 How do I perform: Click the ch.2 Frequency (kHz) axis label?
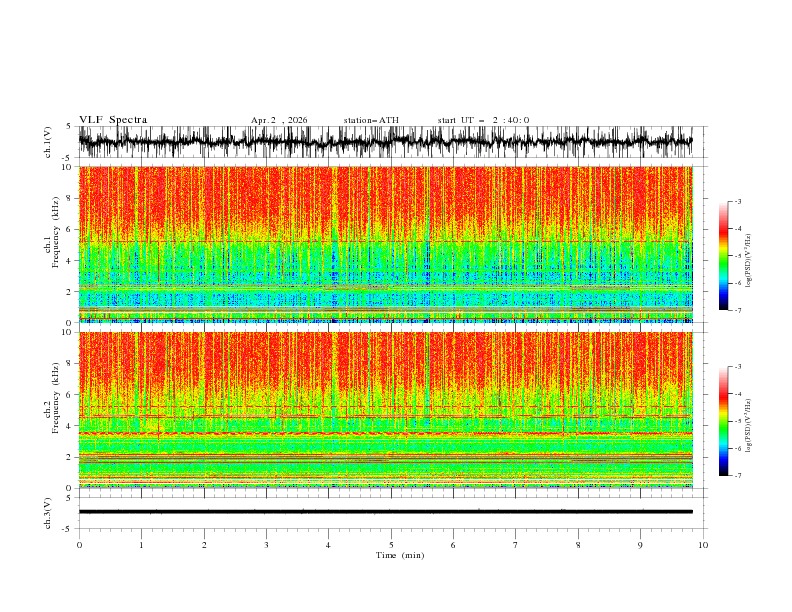coord(52,397)
